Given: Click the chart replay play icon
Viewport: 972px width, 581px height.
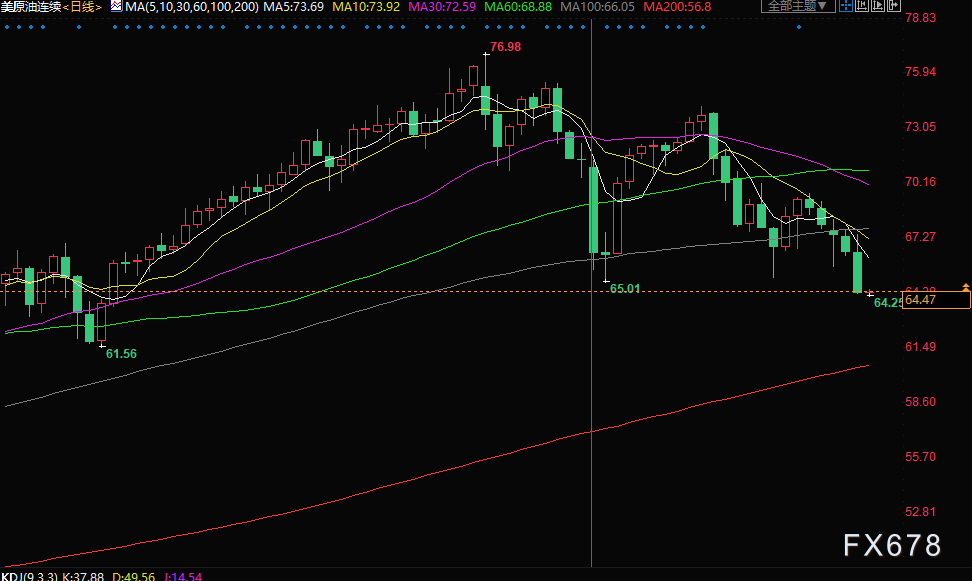Looking at the screenshot, I should point(878,6).
